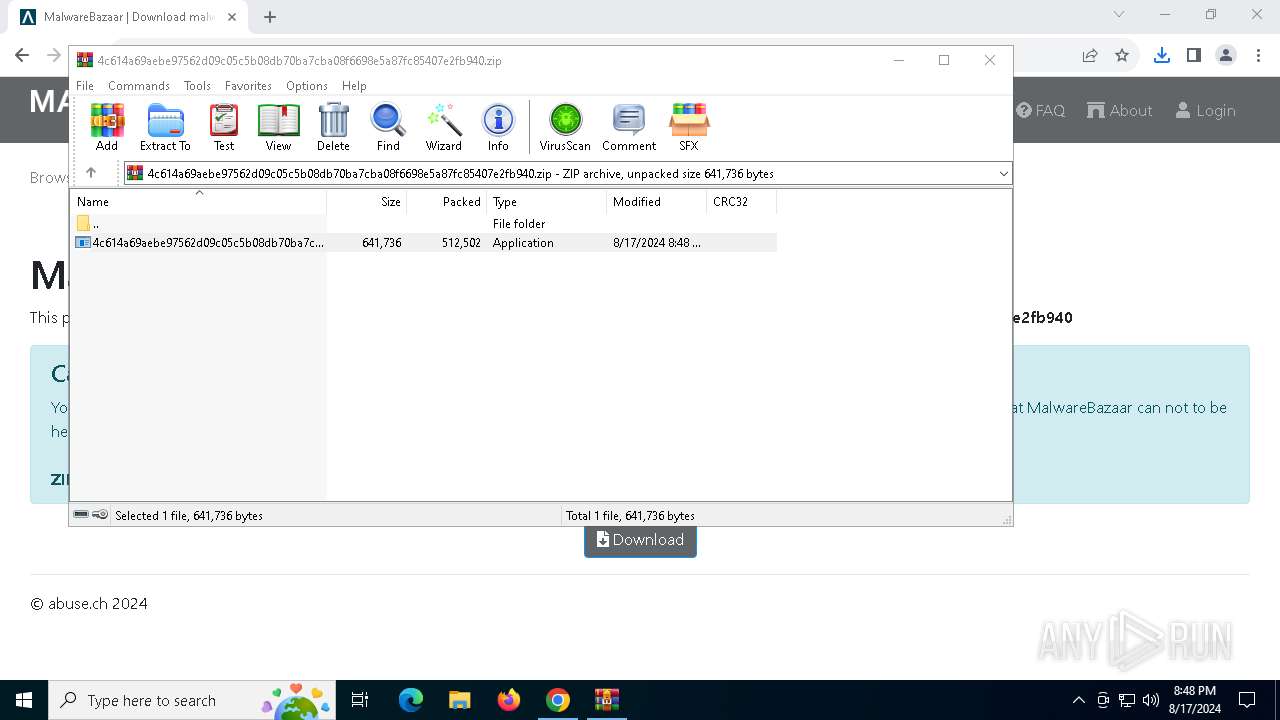Screen dimensions: 1280x720
Task: Switch to Chrome in the taskbar
Action: pos(558,700)
